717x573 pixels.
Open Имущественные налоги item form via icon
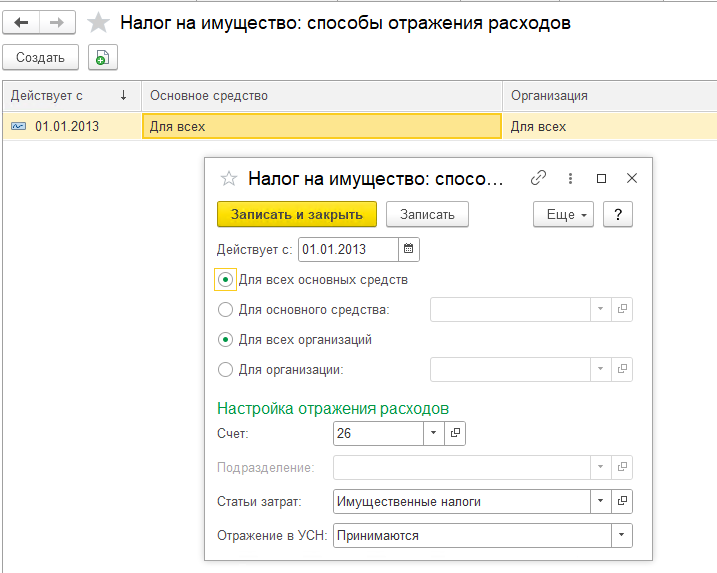pyautogui.click(x=622, y=501)
